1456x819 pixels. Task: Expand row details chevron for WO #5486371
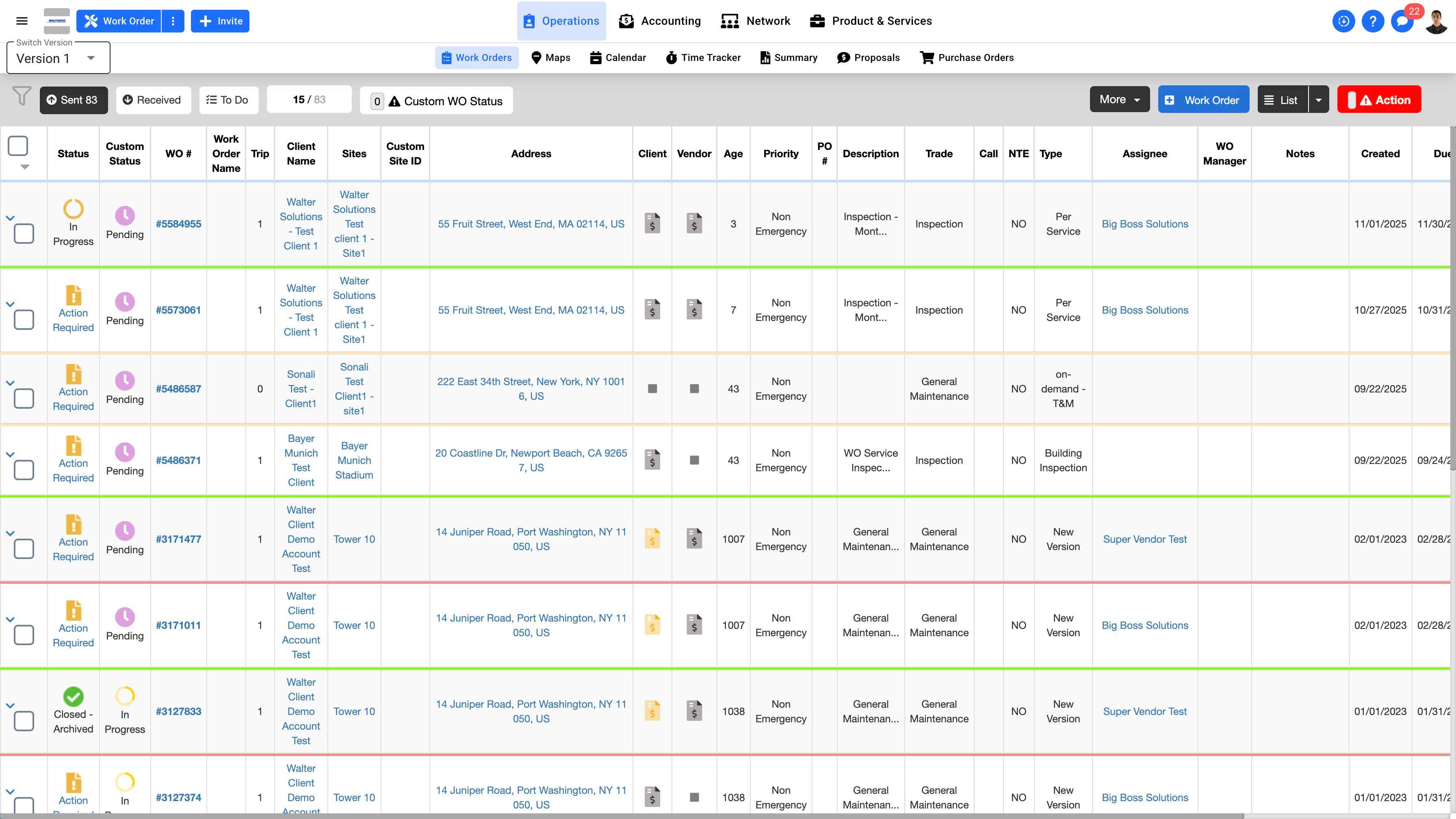pyautogui.click(x=10, y=455)
